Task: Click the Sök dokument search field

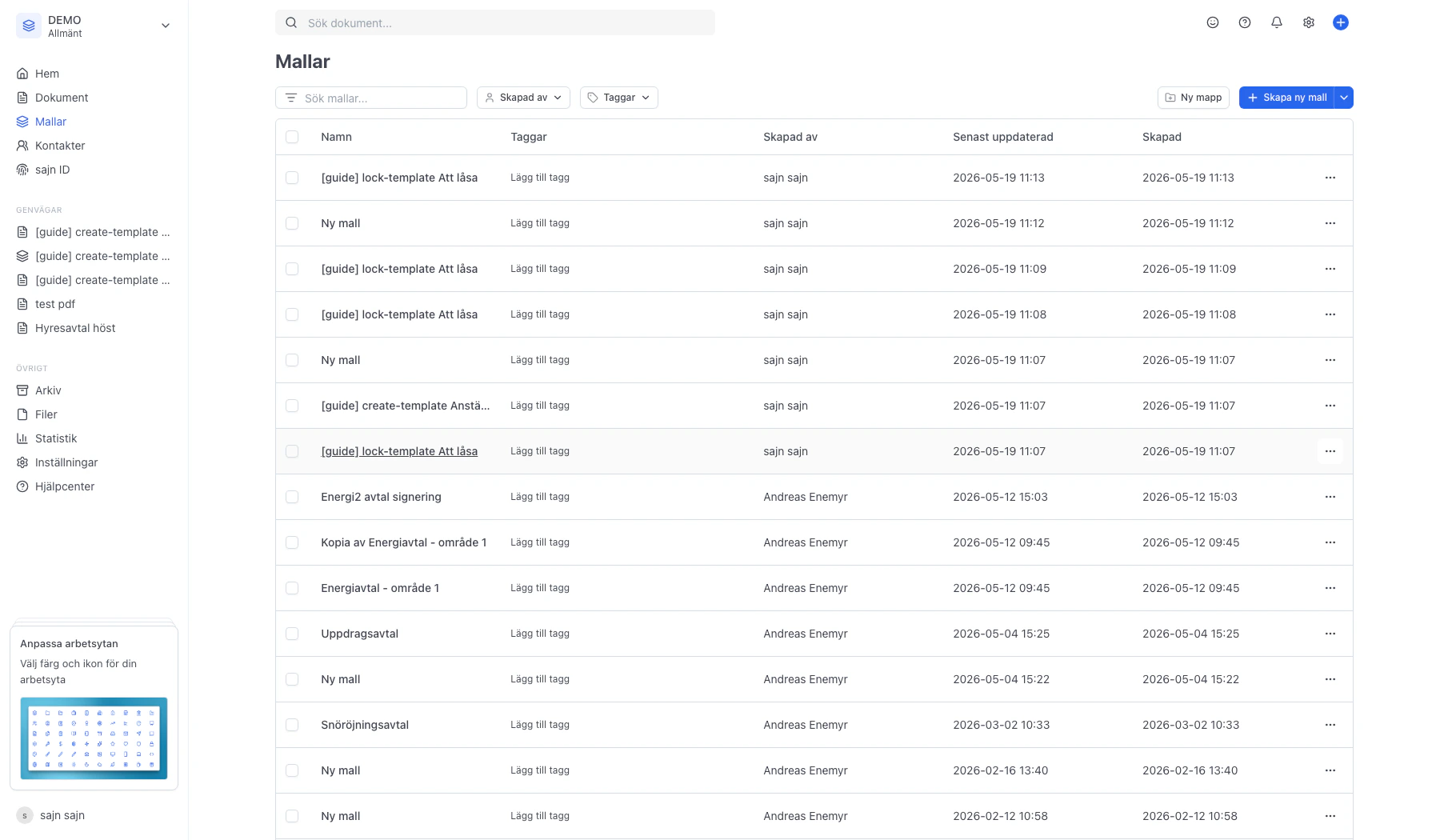Action: 495,22
